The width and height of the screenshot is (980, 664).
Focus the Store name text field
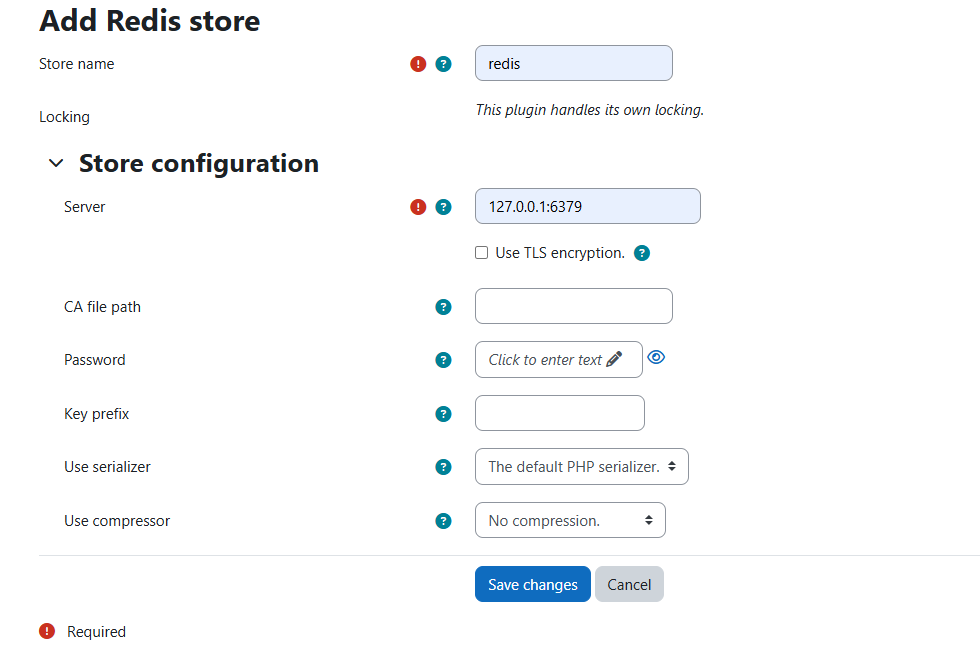tap(574, 63)
